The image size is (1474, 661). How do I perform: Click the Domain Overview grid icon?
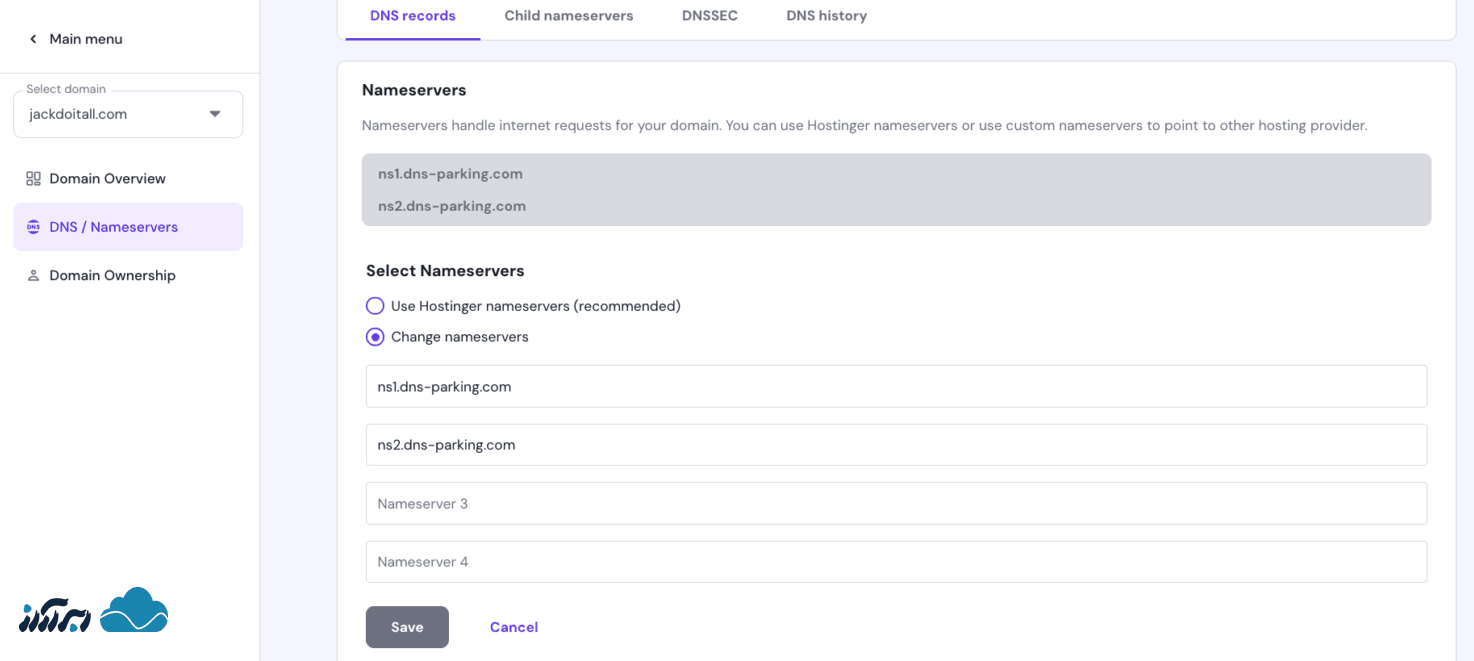33,178
